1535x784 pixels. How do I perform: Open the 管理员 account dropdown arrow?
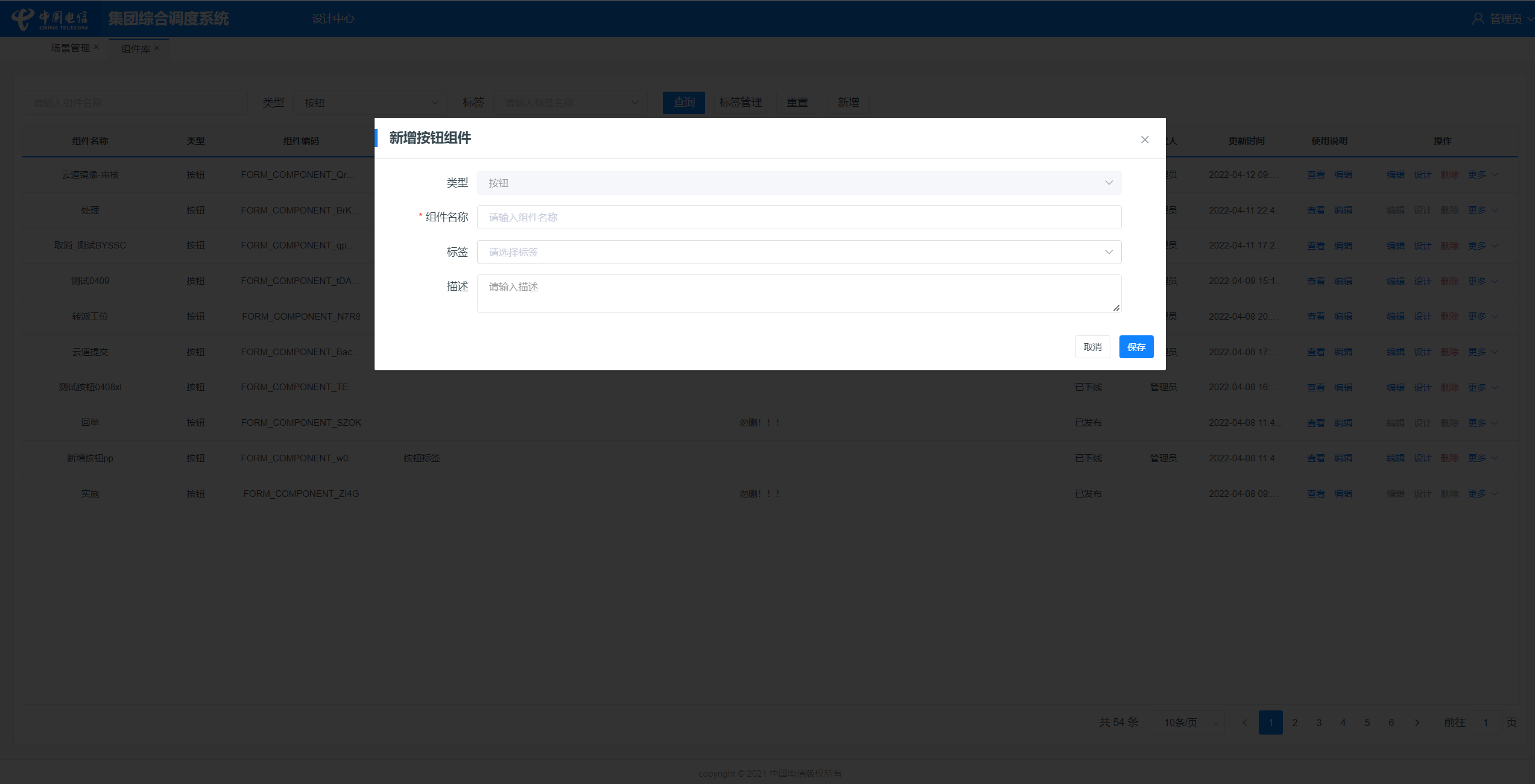pyautogui.click(x=1530, y=19)
